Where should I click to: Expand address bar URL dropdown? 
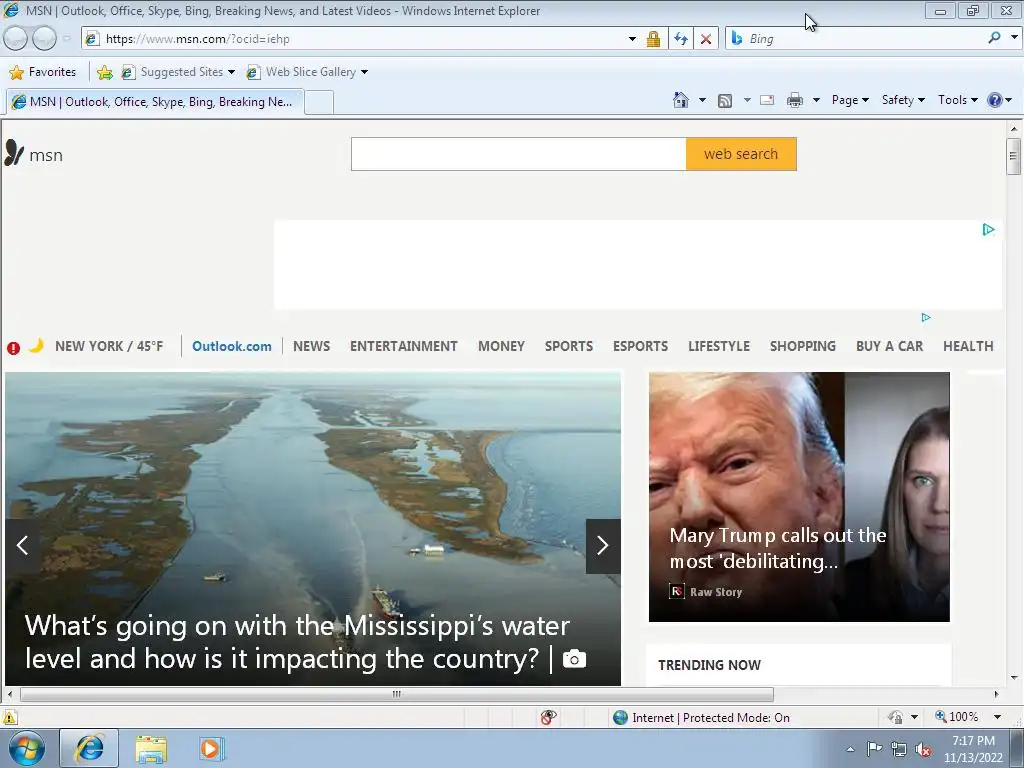pos(632,39)
